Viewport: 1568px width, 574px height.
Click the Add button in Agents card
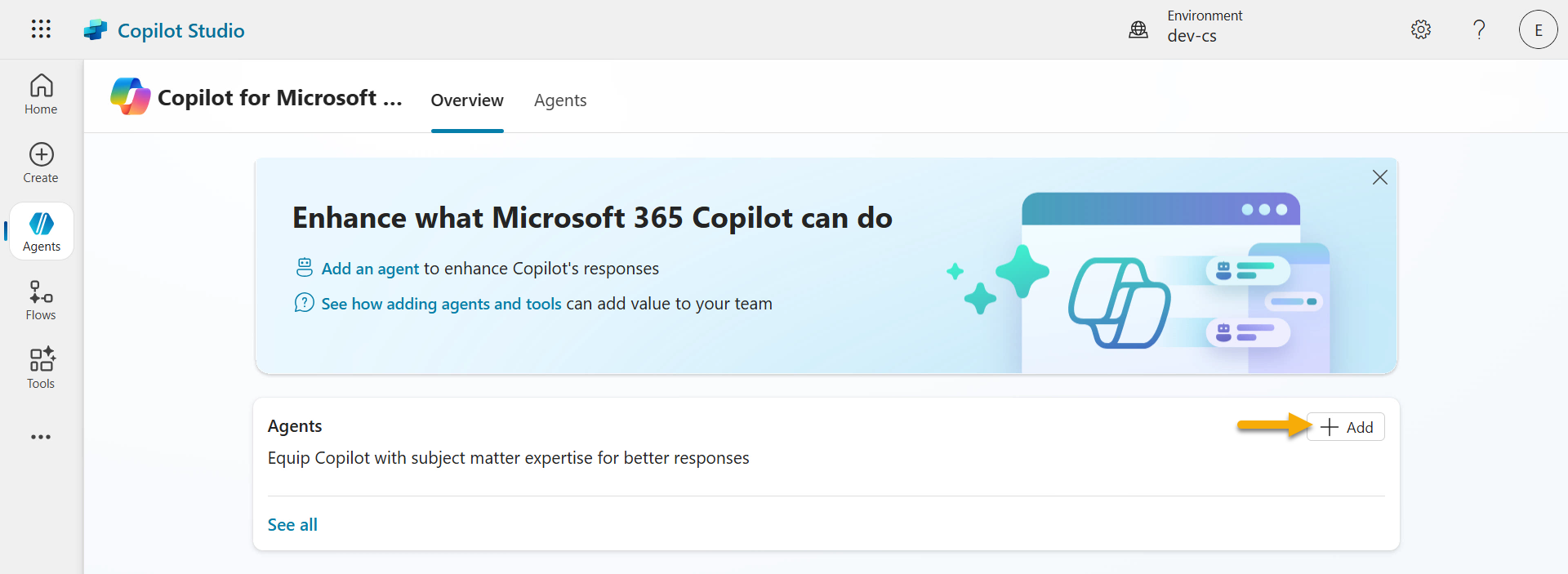tap(1346, 427)
